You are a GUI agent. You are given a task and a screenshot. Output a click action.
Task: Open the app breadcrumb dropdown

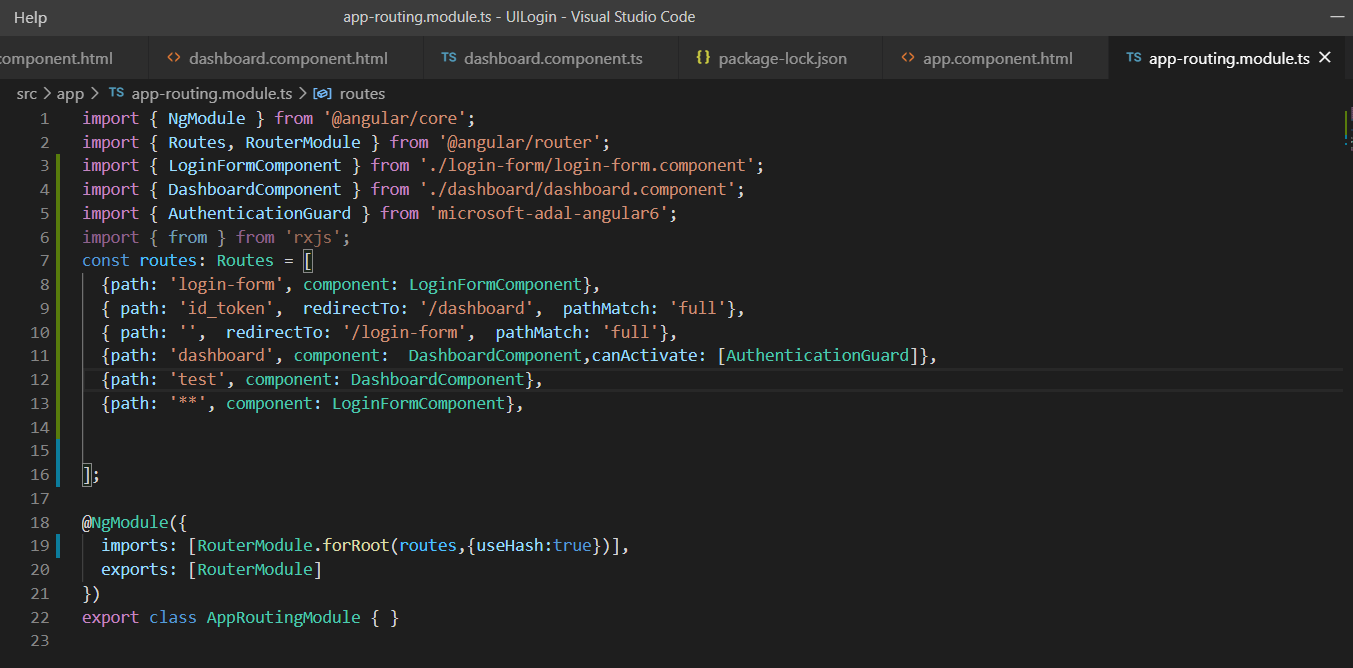coord(70,93)
